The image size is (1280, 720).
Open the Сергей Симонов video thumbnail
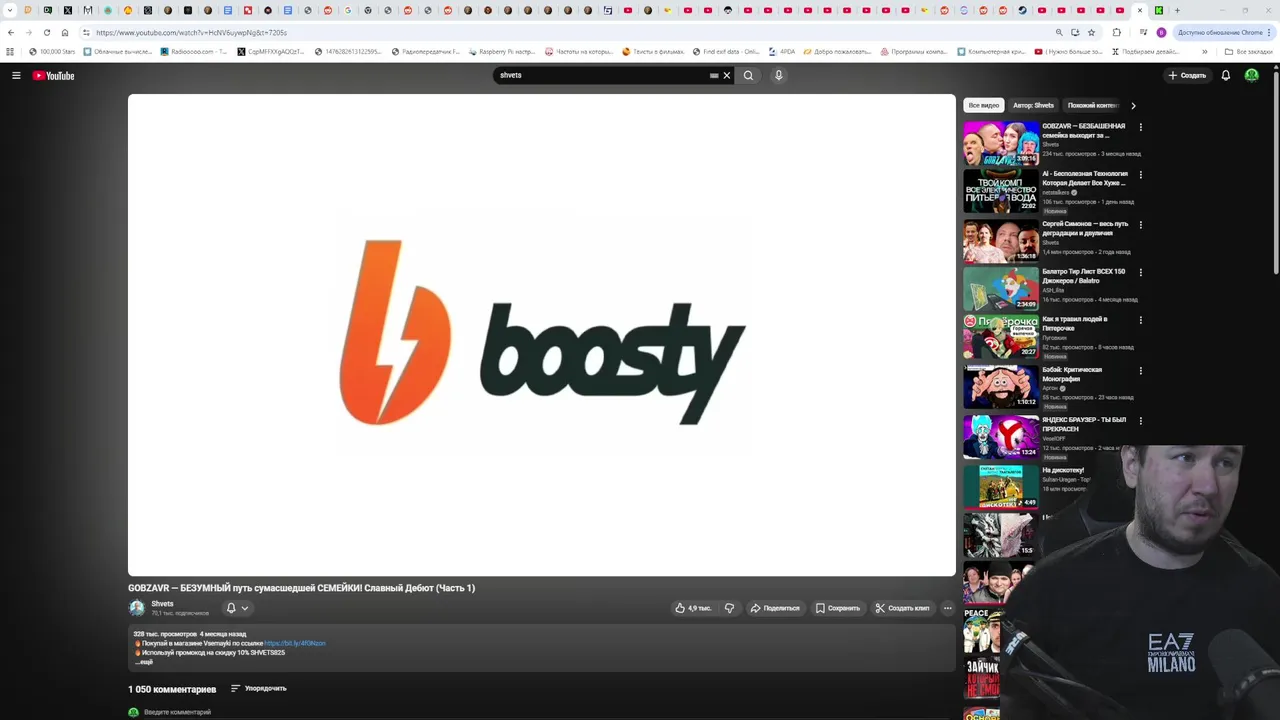pyautogui.click(x=1001, y=241)
